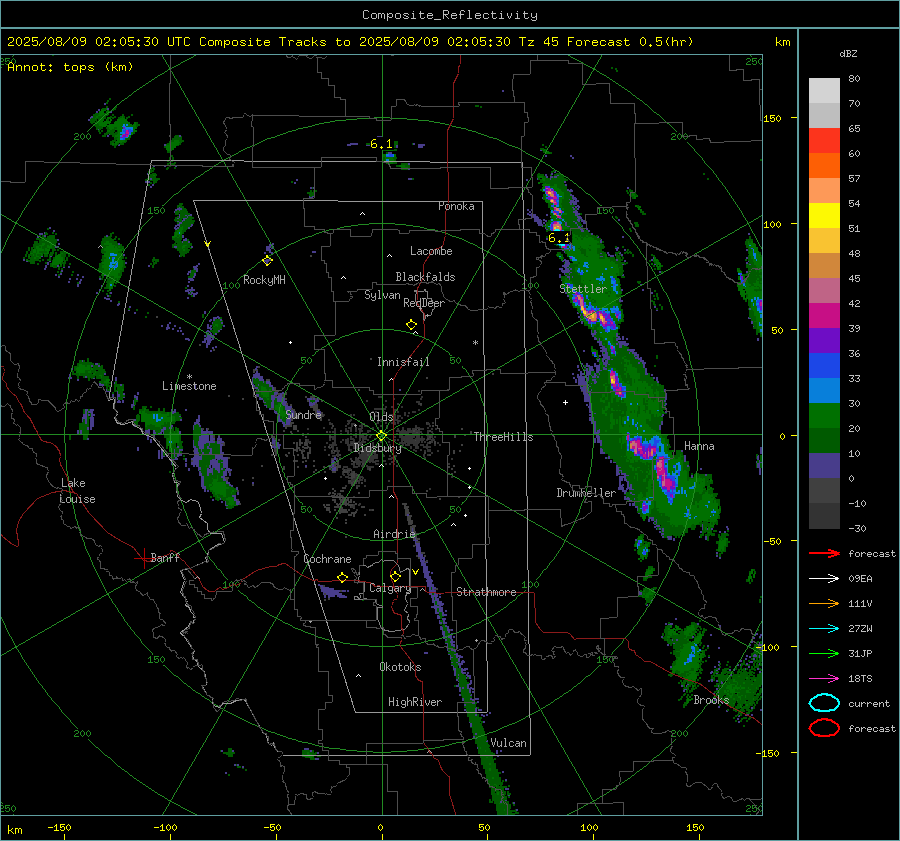The width and height of the screenshot is (900, 841).
Task: Click the Composite_Reflectivity title
Action: pyautogui.click(x=450, y=15)
